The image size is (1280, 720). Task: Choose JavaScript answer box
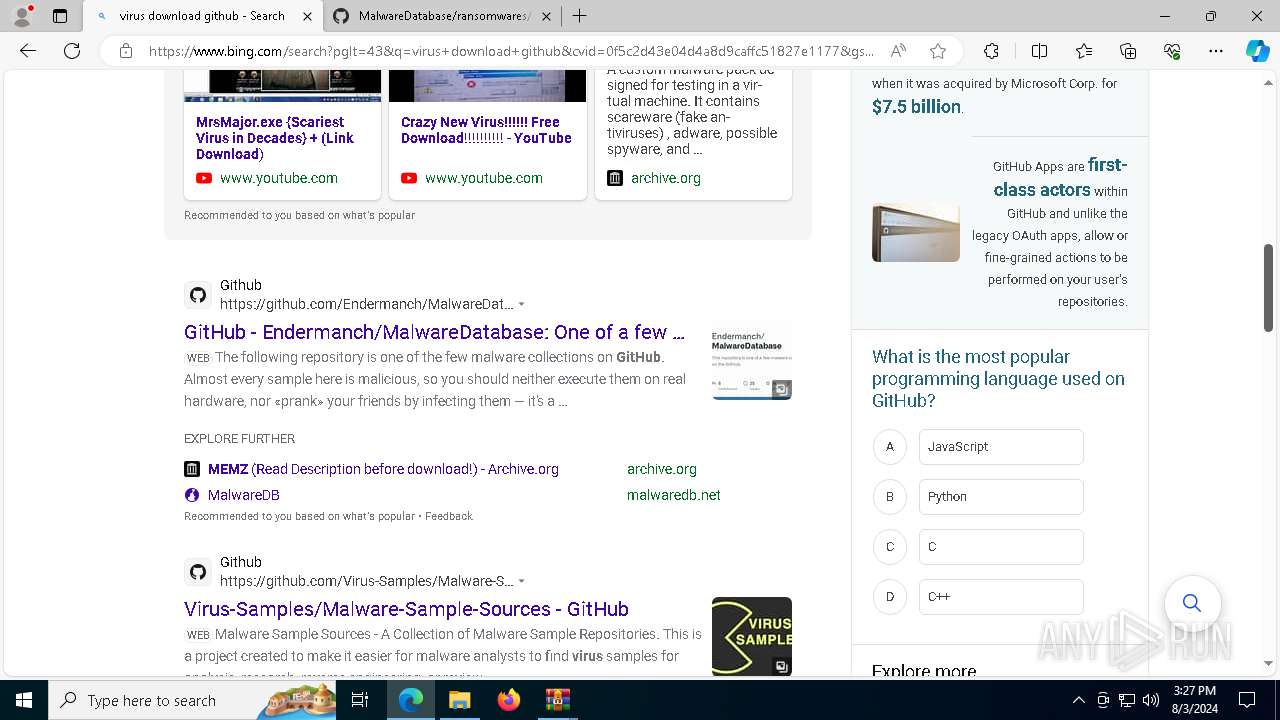click(x=1001, y=447)
